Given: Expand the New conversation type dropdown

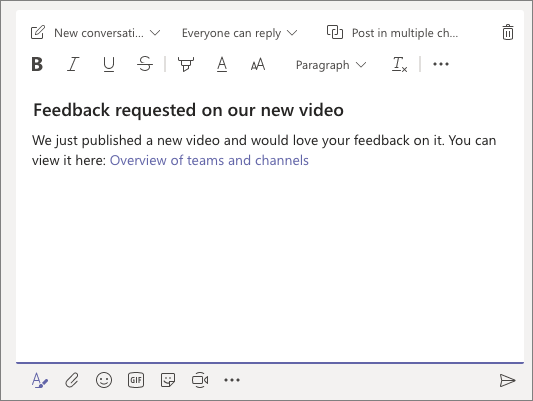Looking at the screenshot, I should click(107, 33).
